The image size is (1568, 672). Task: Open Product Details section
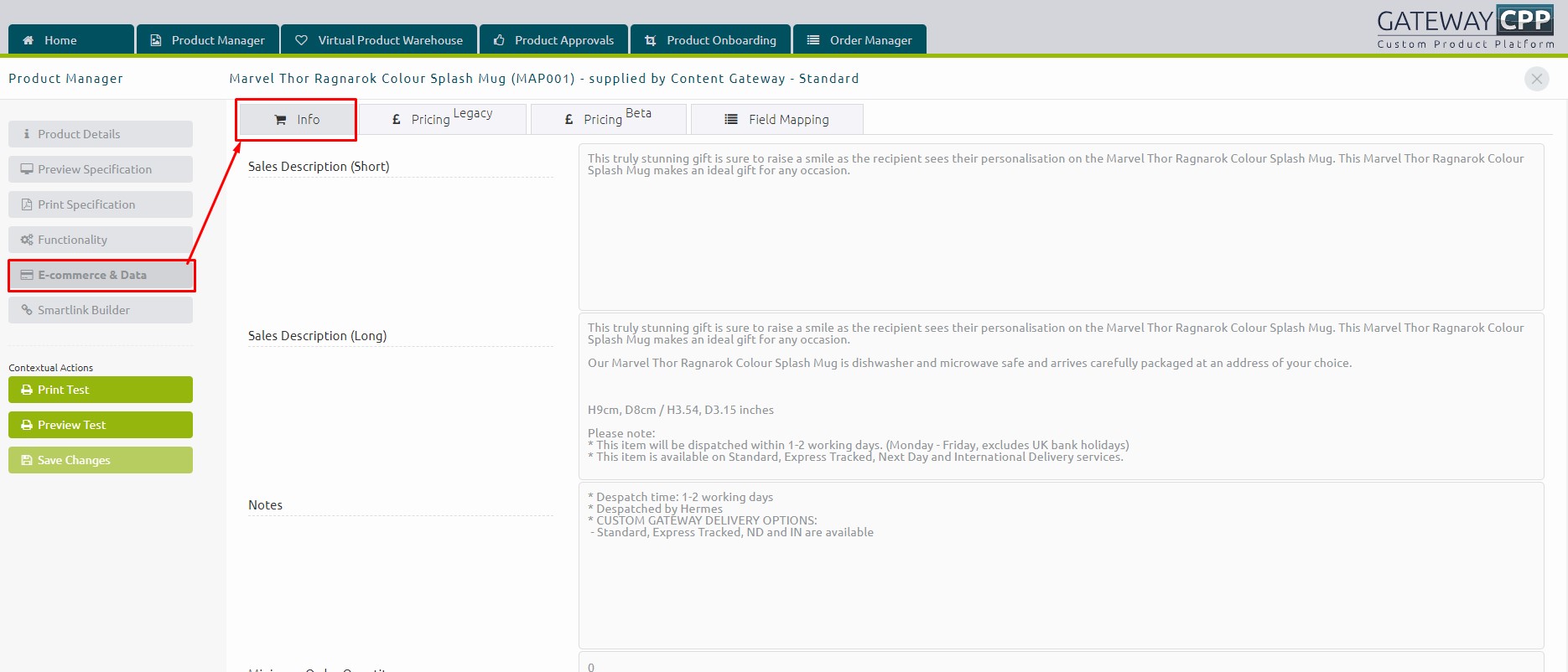(x=101, y=134)
